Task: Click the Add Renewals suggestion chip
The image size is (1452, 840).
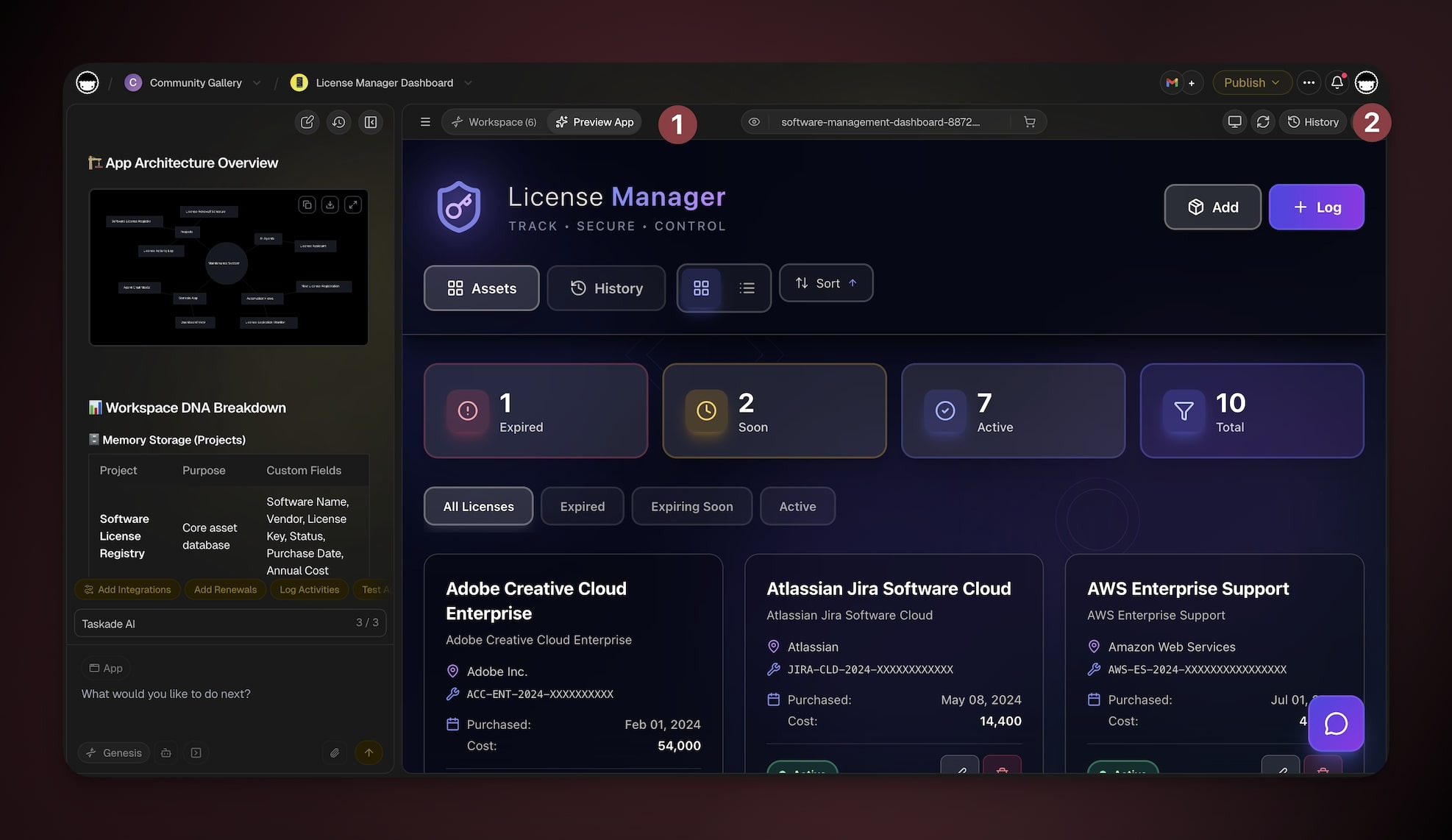Action: 225,589
